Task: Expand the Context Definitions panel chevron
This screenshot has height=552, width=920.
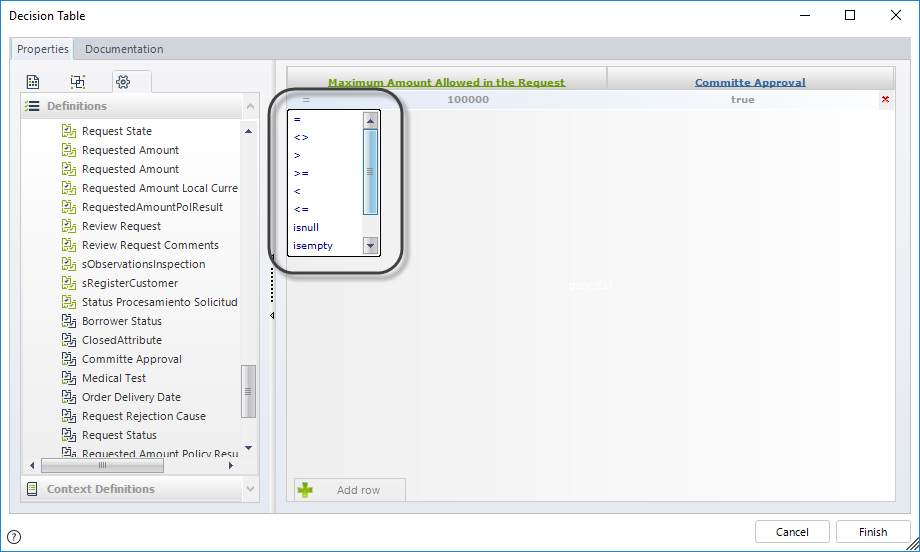Action: pyautogui.click(x=251, y=489)
